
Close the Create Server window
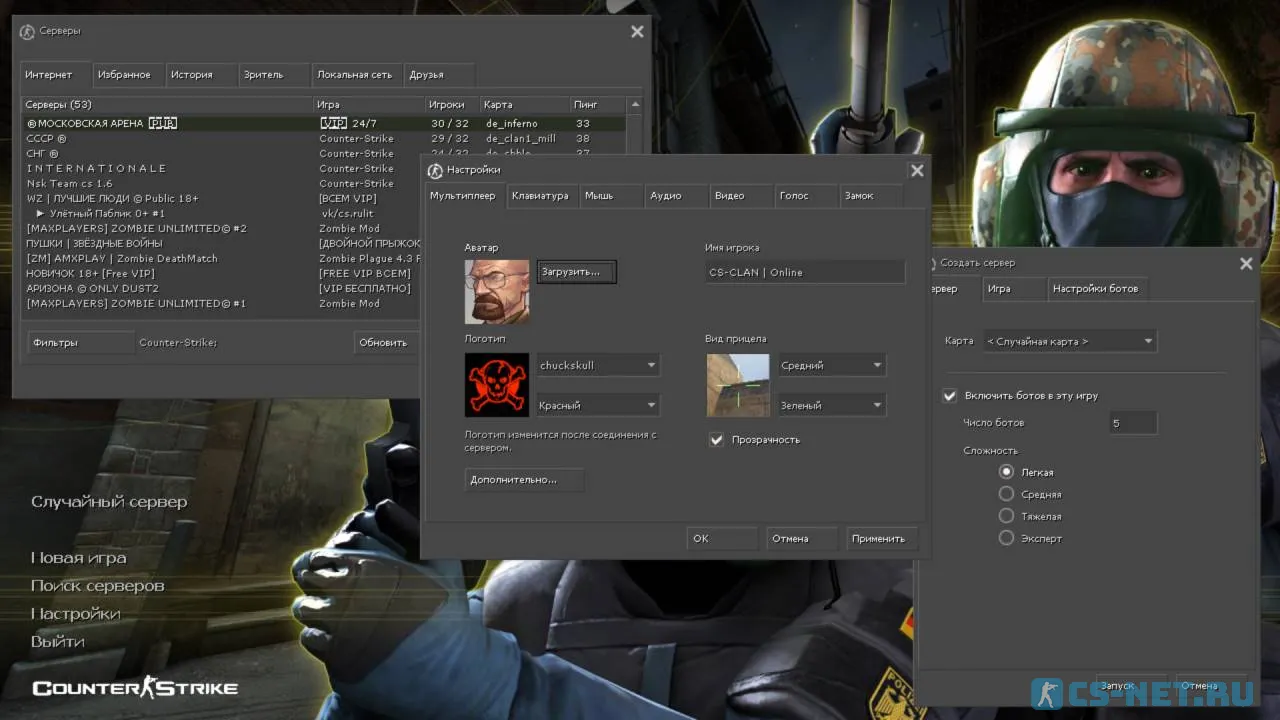coord(1246,264)
